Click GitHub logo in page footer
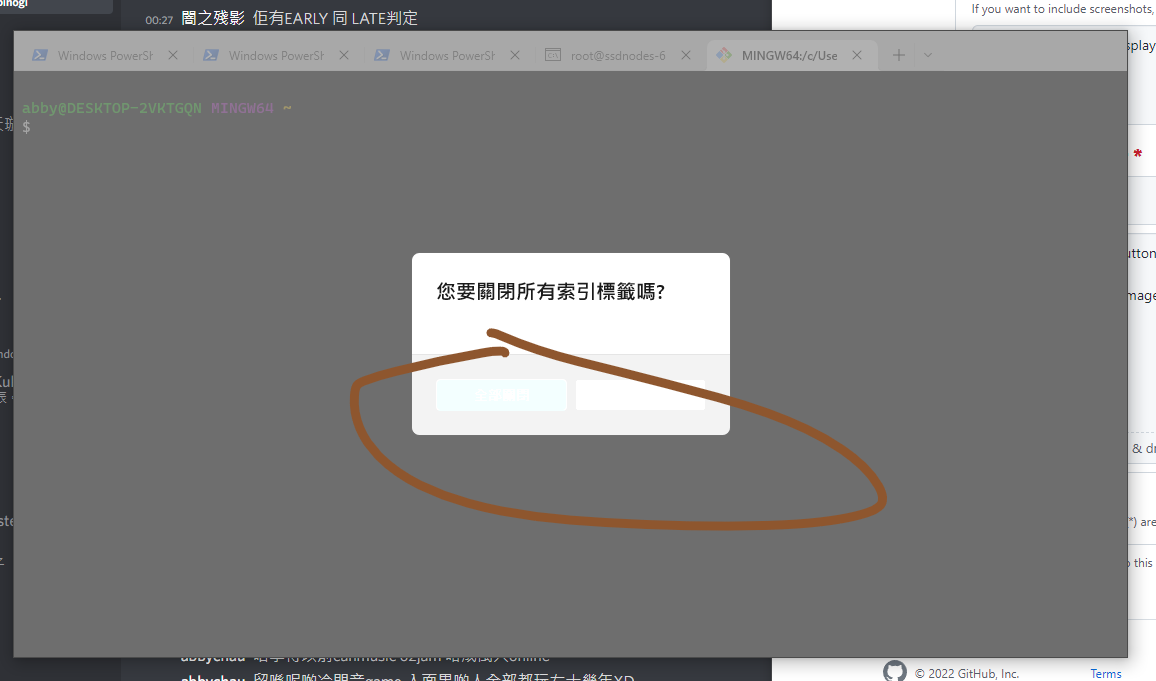Viewport: 1156px width, 681px height. (895, 671)
